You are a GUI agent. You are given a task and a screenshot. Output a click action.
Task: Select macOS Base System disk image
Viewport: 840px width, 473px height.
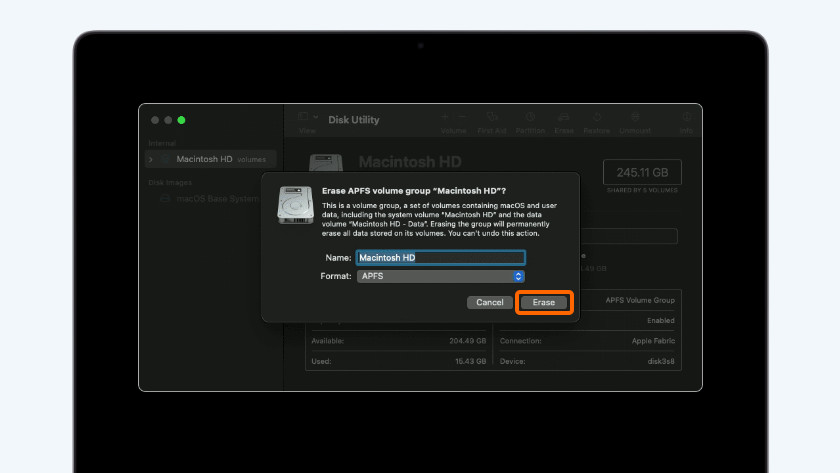coord(215,199)
